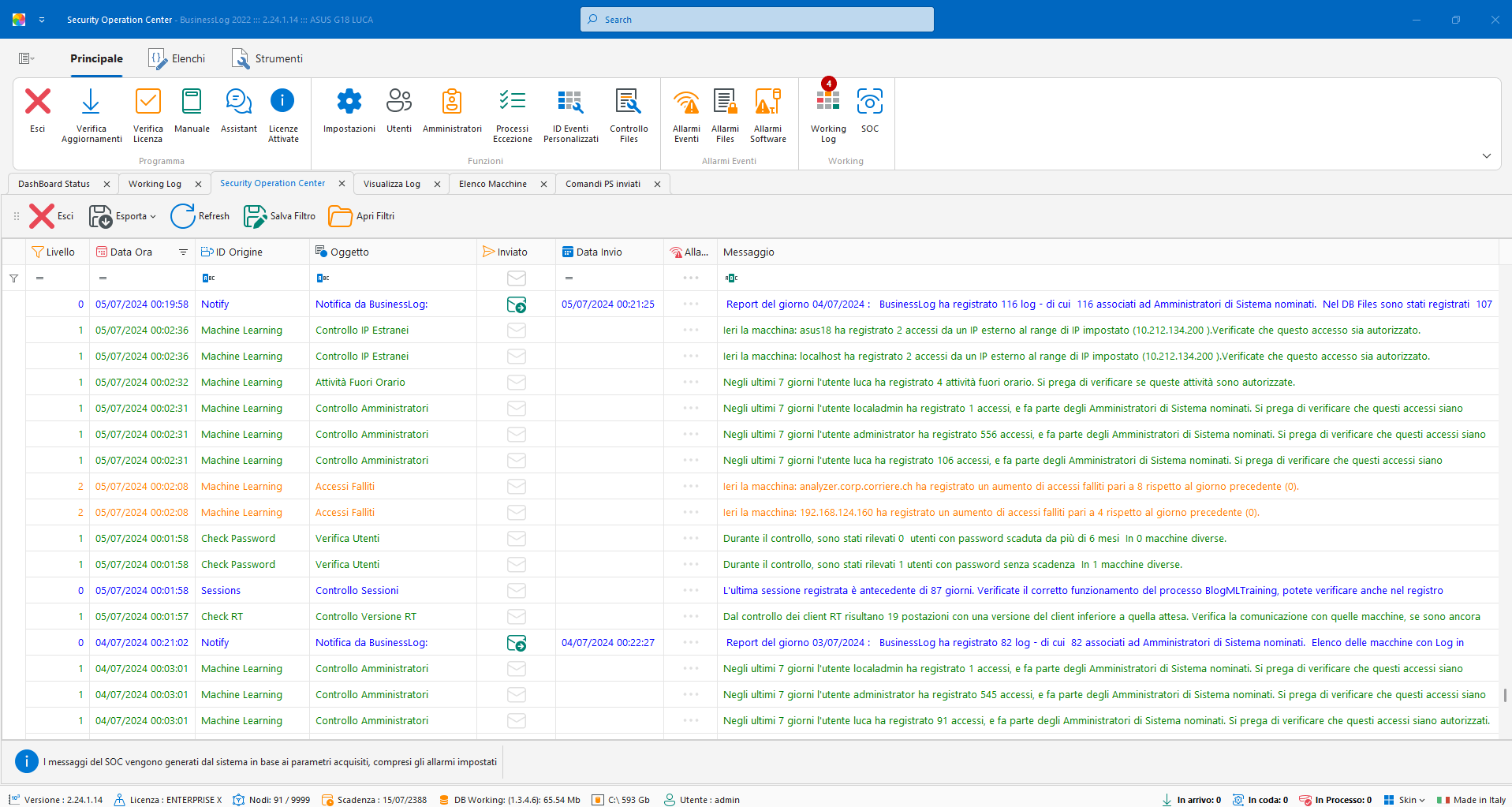Sort by Inviato column header
The width and height of the screenshot is (1512, 807).
516,252
